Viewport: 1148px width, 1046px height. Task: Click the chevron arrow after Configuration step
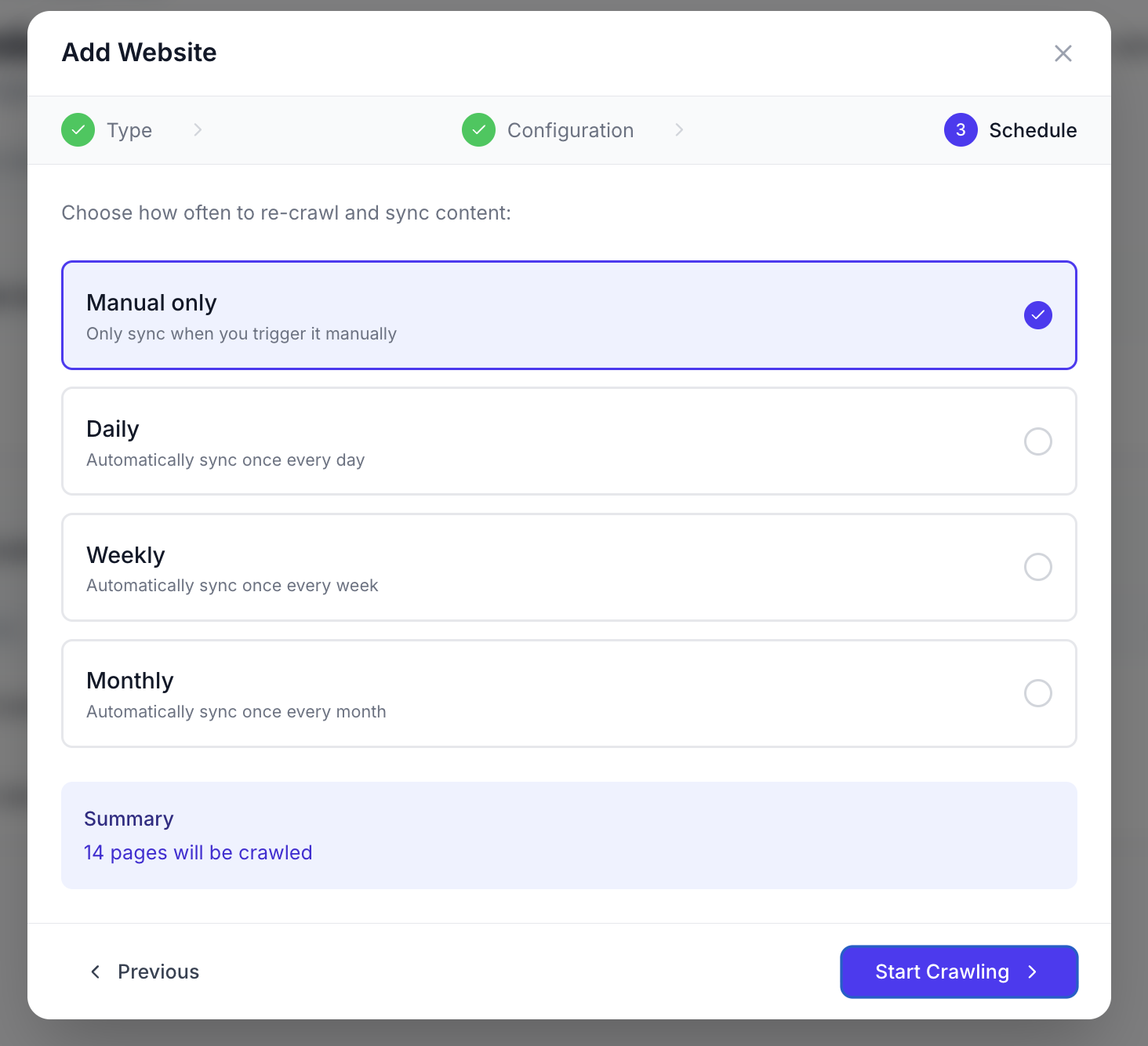tap(679, 130)
